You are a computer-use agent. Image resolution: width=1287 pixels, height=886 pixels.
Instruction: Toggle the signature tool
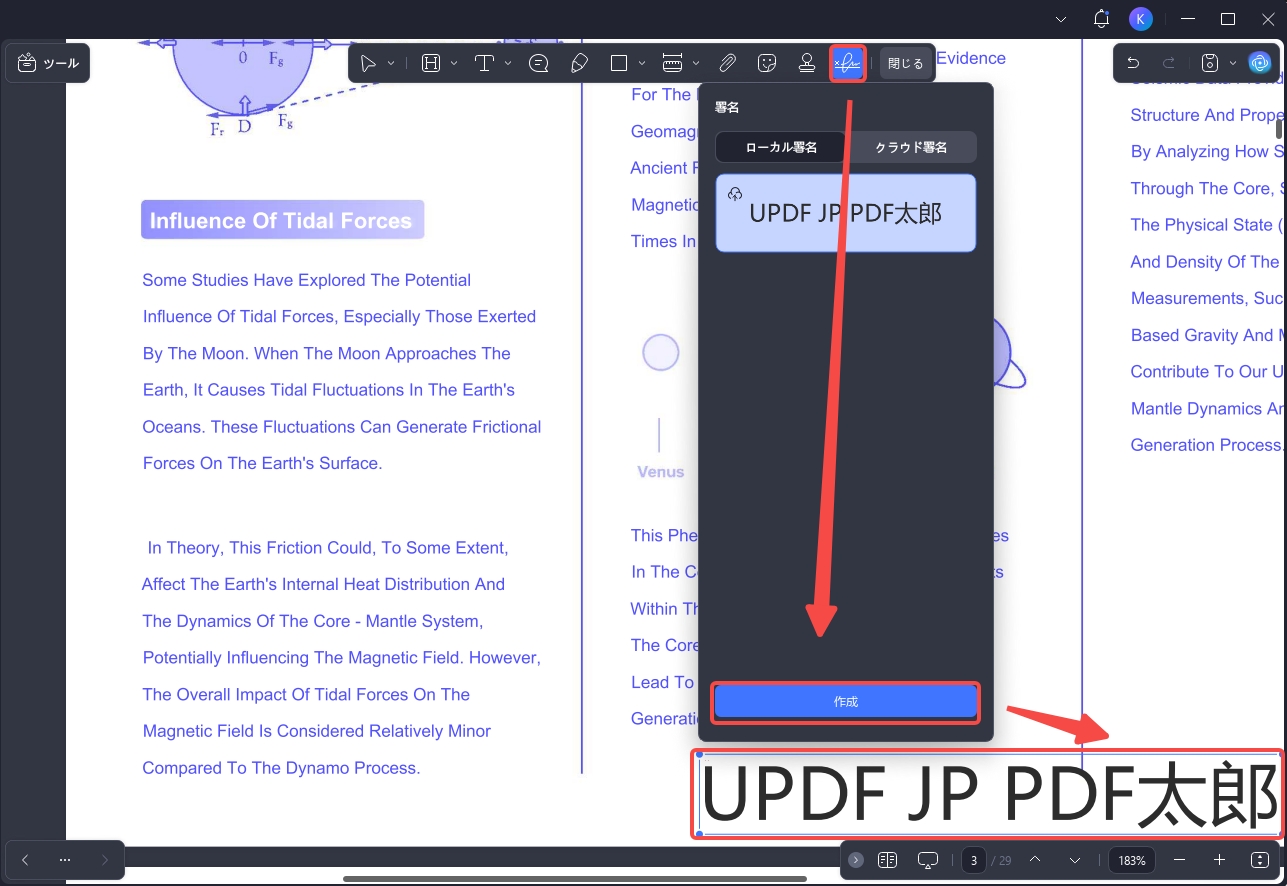click(x=847, y=63)
